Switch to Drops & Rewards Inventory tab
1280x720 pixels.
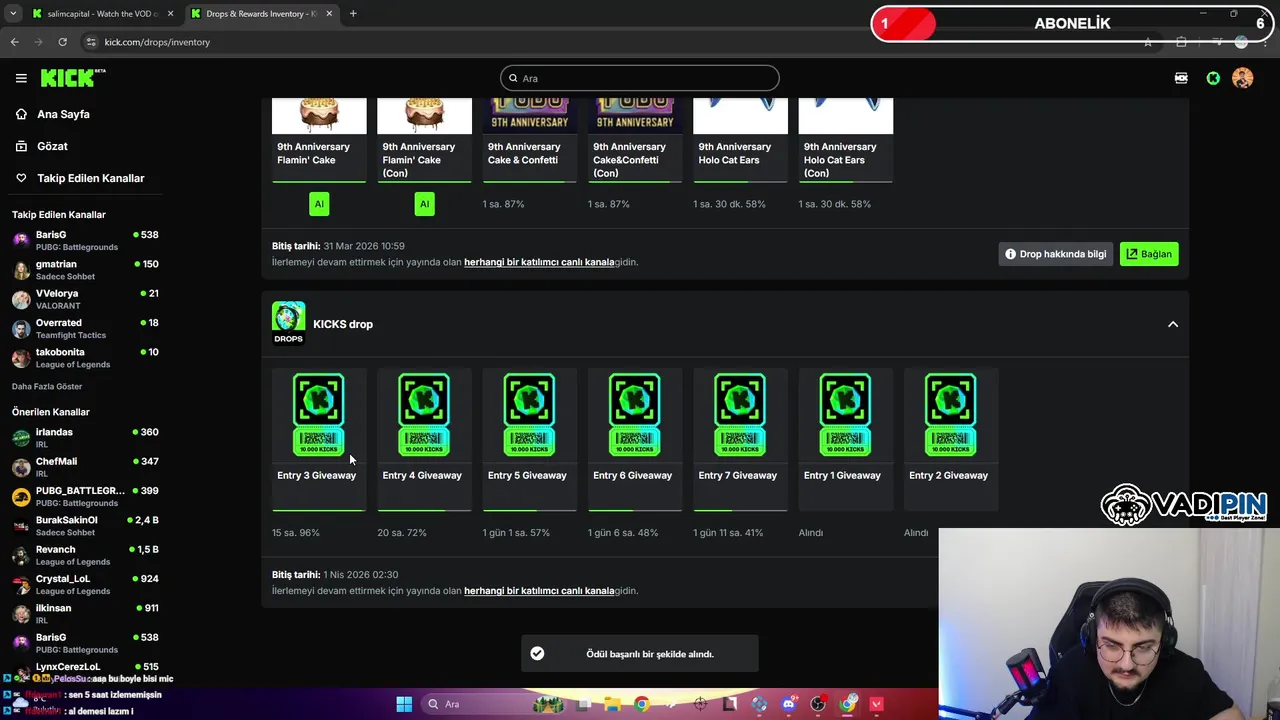[x=260, y=13]
